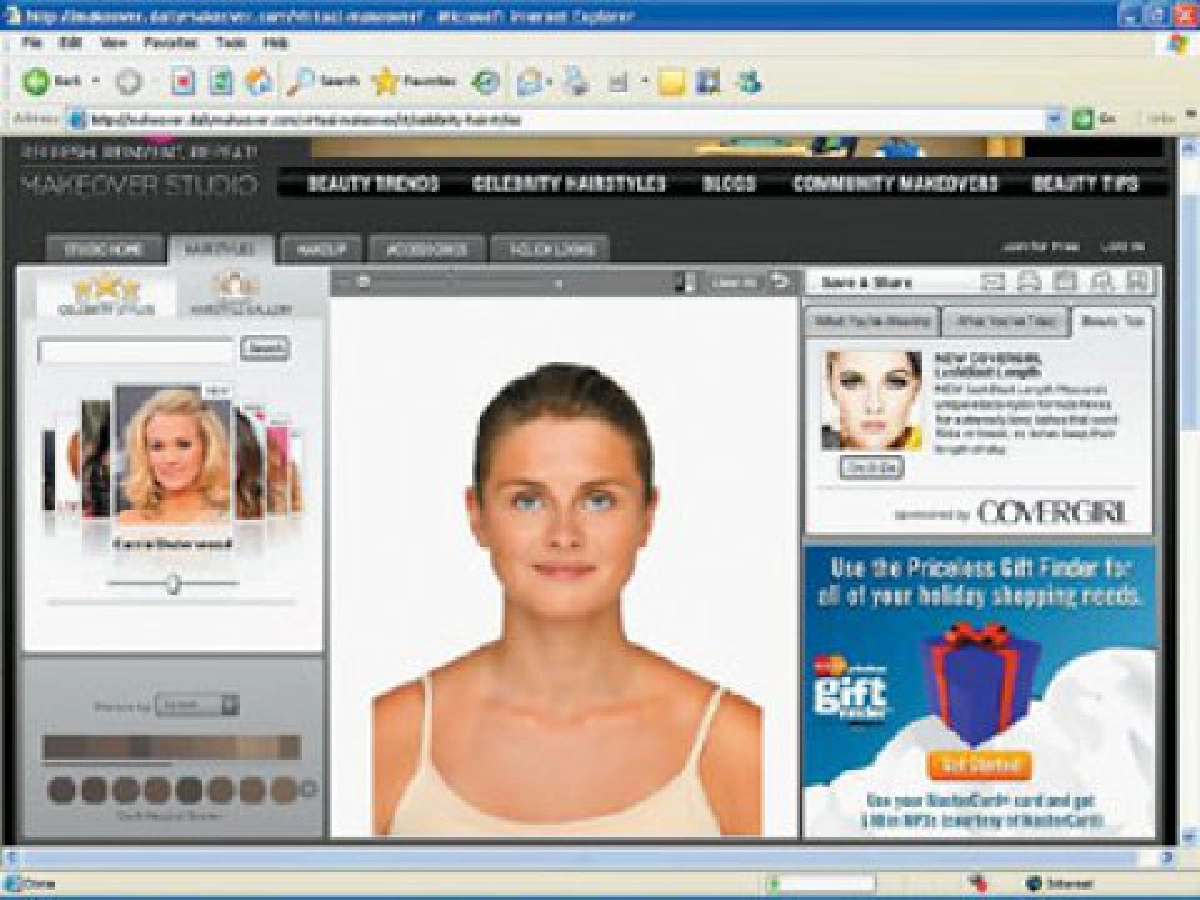Image resolution: width=1200 pixels, height=900 pixels.
Task: Click the Mail icon in the browser toolbar
Action: pyautogui.click(x=529, y=82)
